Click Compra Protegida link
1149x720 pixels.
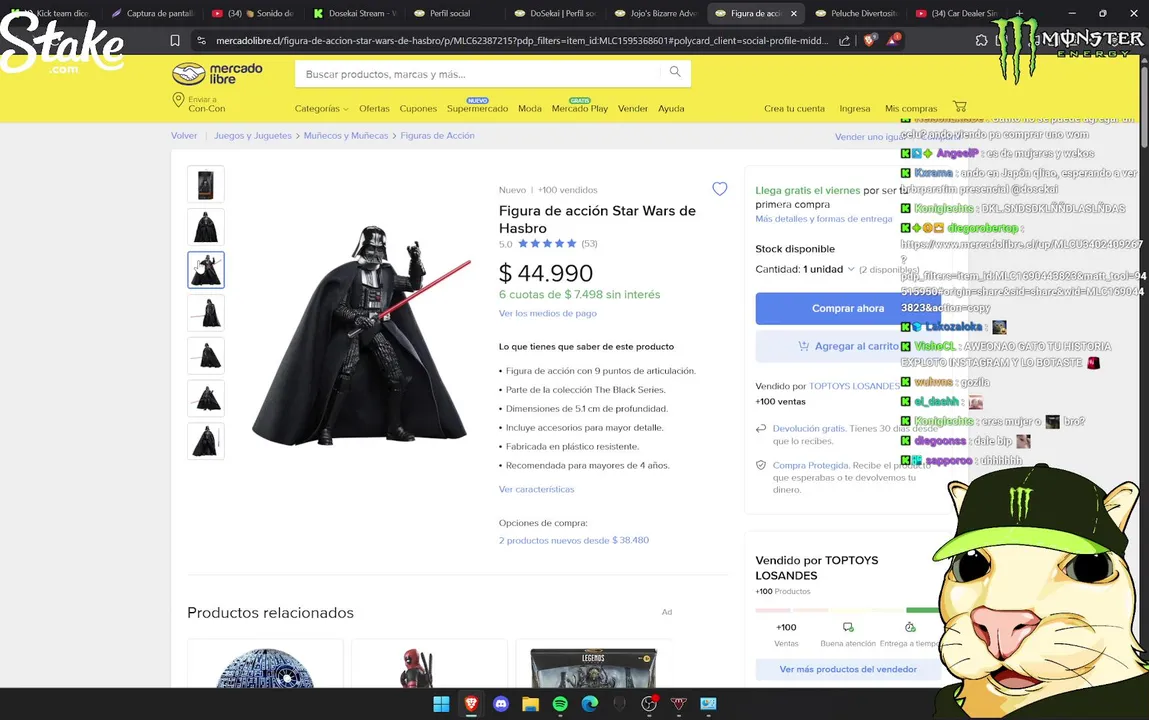[x=810, y=465]
